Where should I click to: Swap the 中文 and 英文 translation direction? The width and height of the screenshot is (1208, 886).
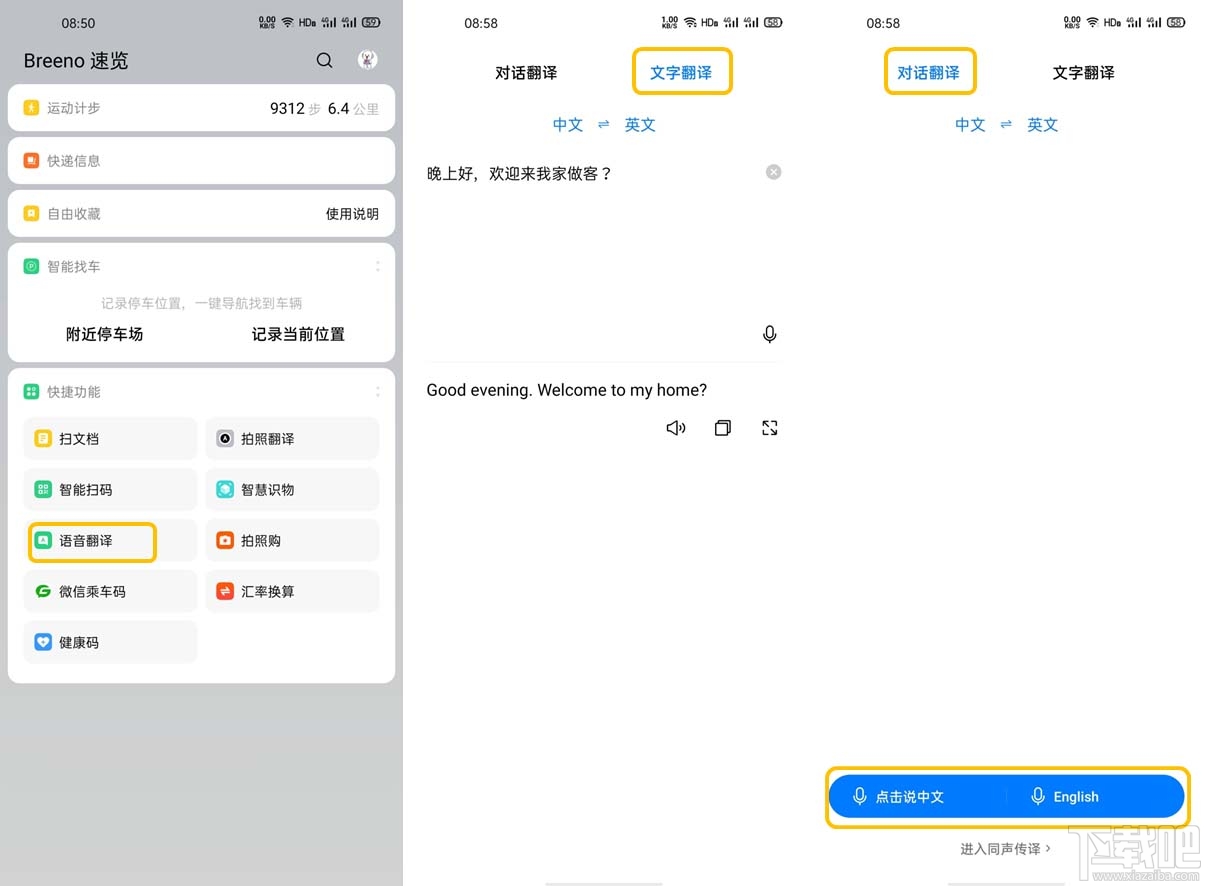(603, 124)
